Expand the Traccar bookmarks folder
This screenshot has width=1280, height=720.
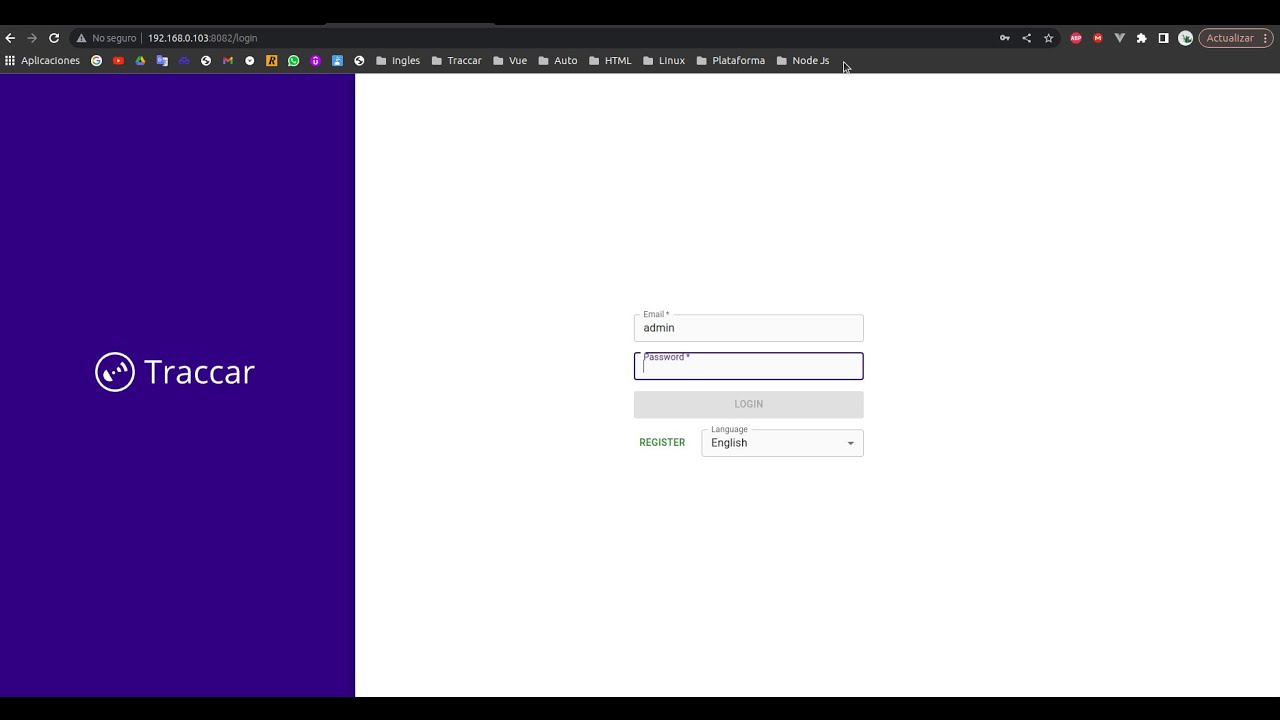pyautogui.click(x=457, y=61)
